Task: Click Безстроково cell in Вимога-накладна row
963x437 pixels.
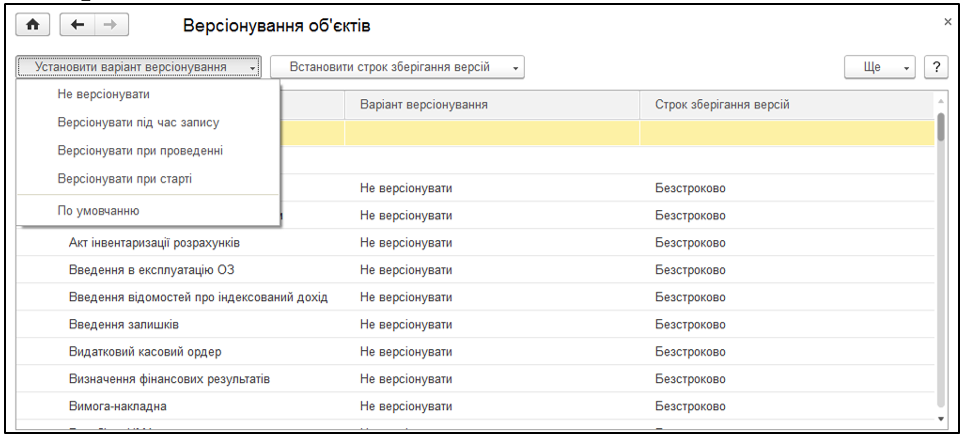Action: coord(690,406)
